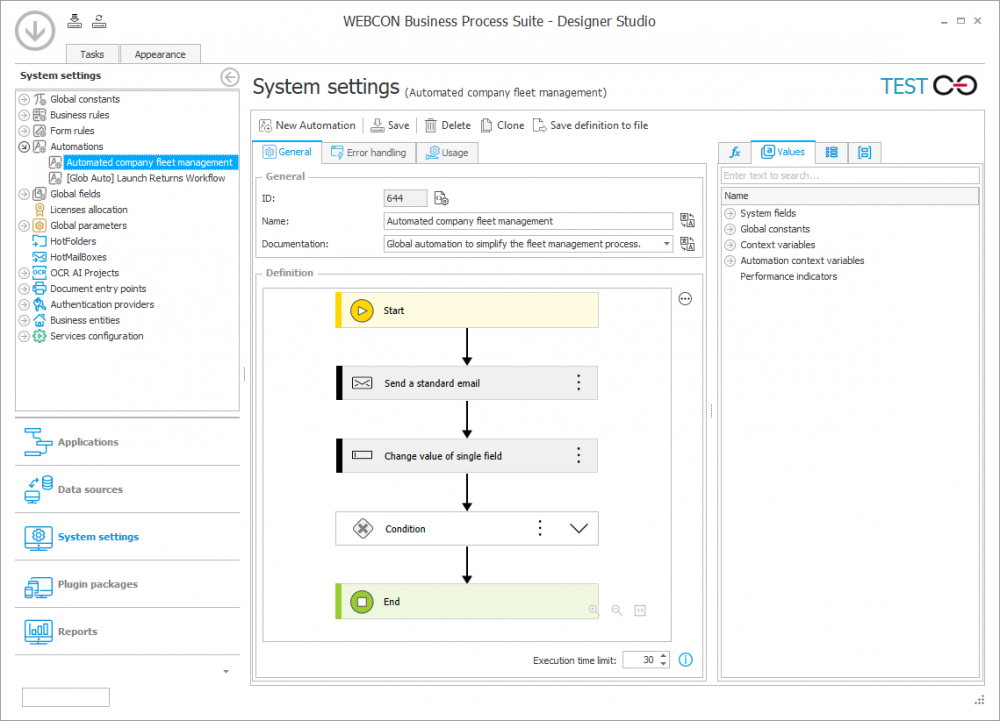Open translation icon next to Documentation field
Screen dimensions: 1000x721
click(x=687, y=244)
